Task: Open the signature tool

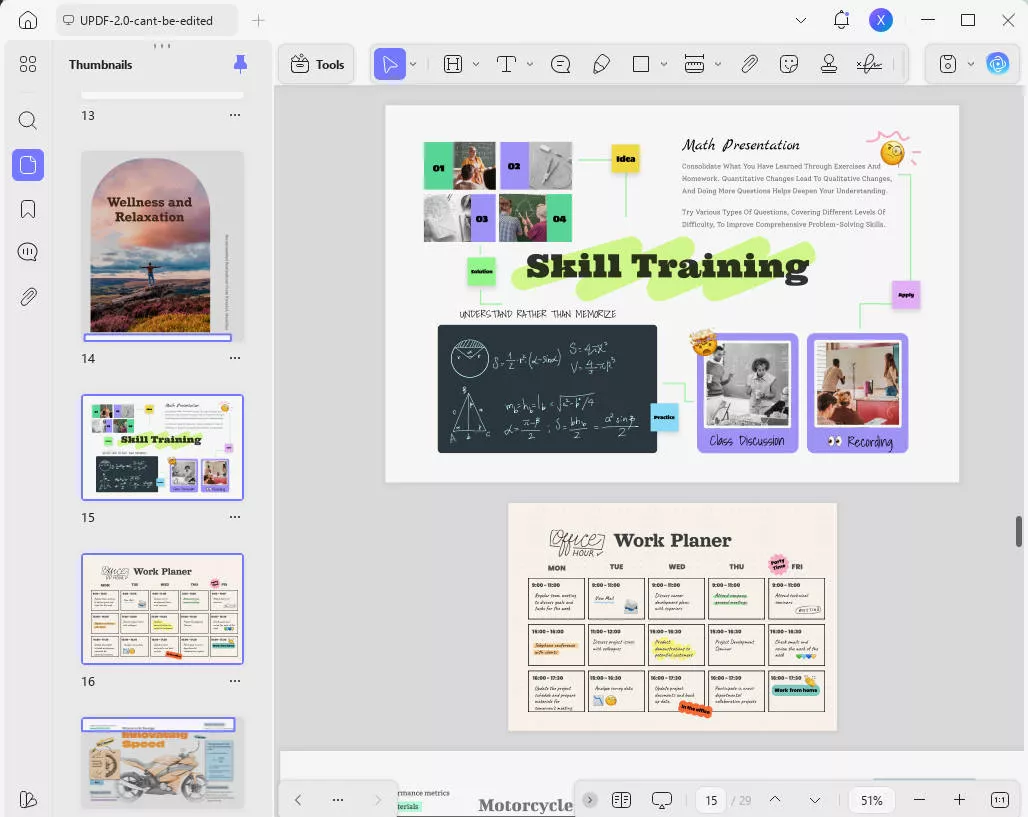Action: [869, 64]
